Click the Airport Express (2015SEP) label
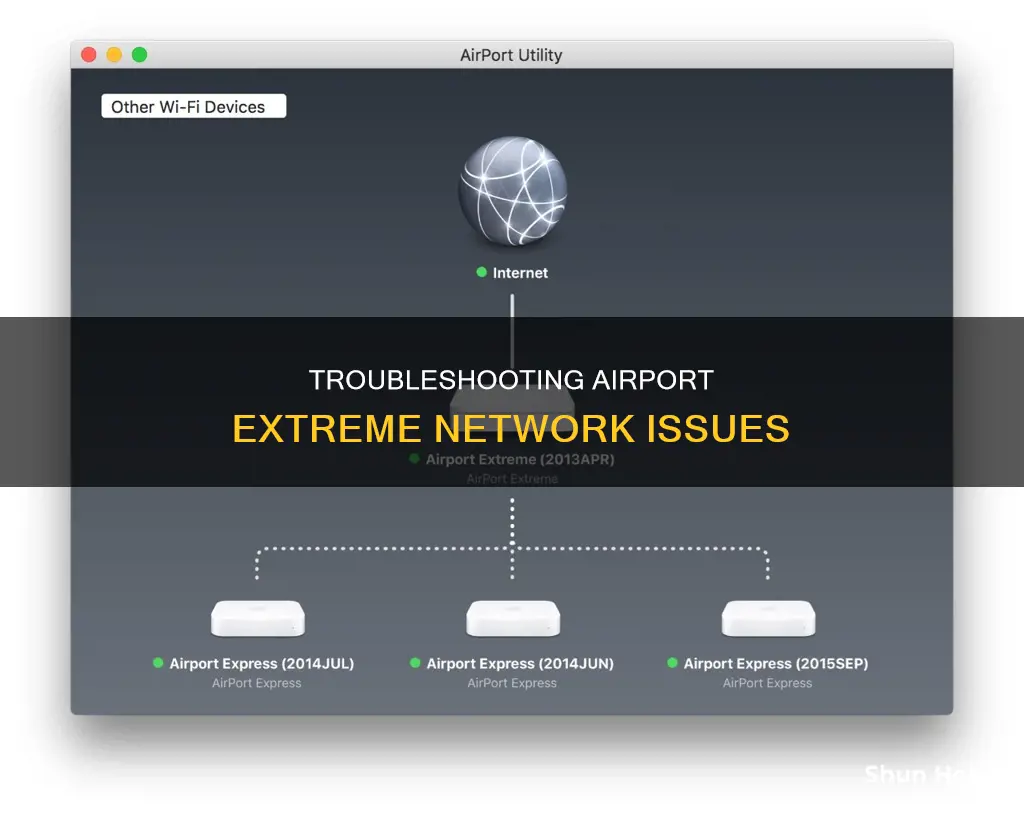Image resolution: width=1024 pixels, height=816 pixels. (776, 663)
